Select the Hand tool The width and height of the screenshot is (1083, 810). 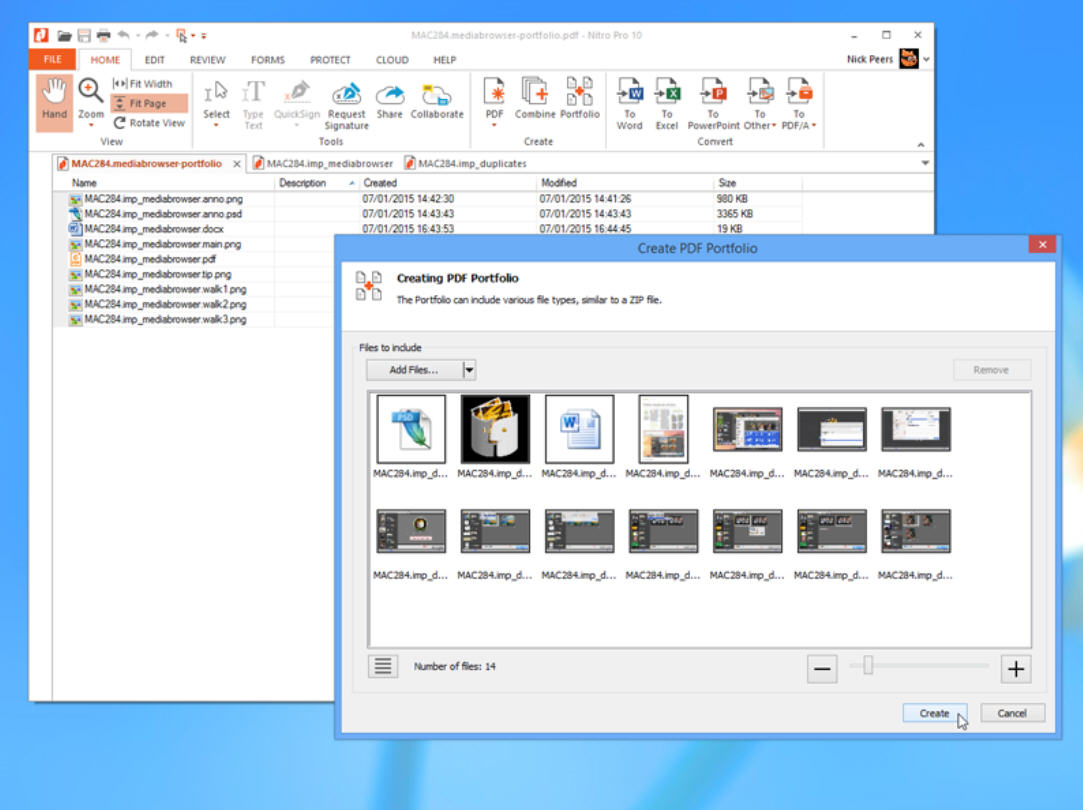point(54,100)
